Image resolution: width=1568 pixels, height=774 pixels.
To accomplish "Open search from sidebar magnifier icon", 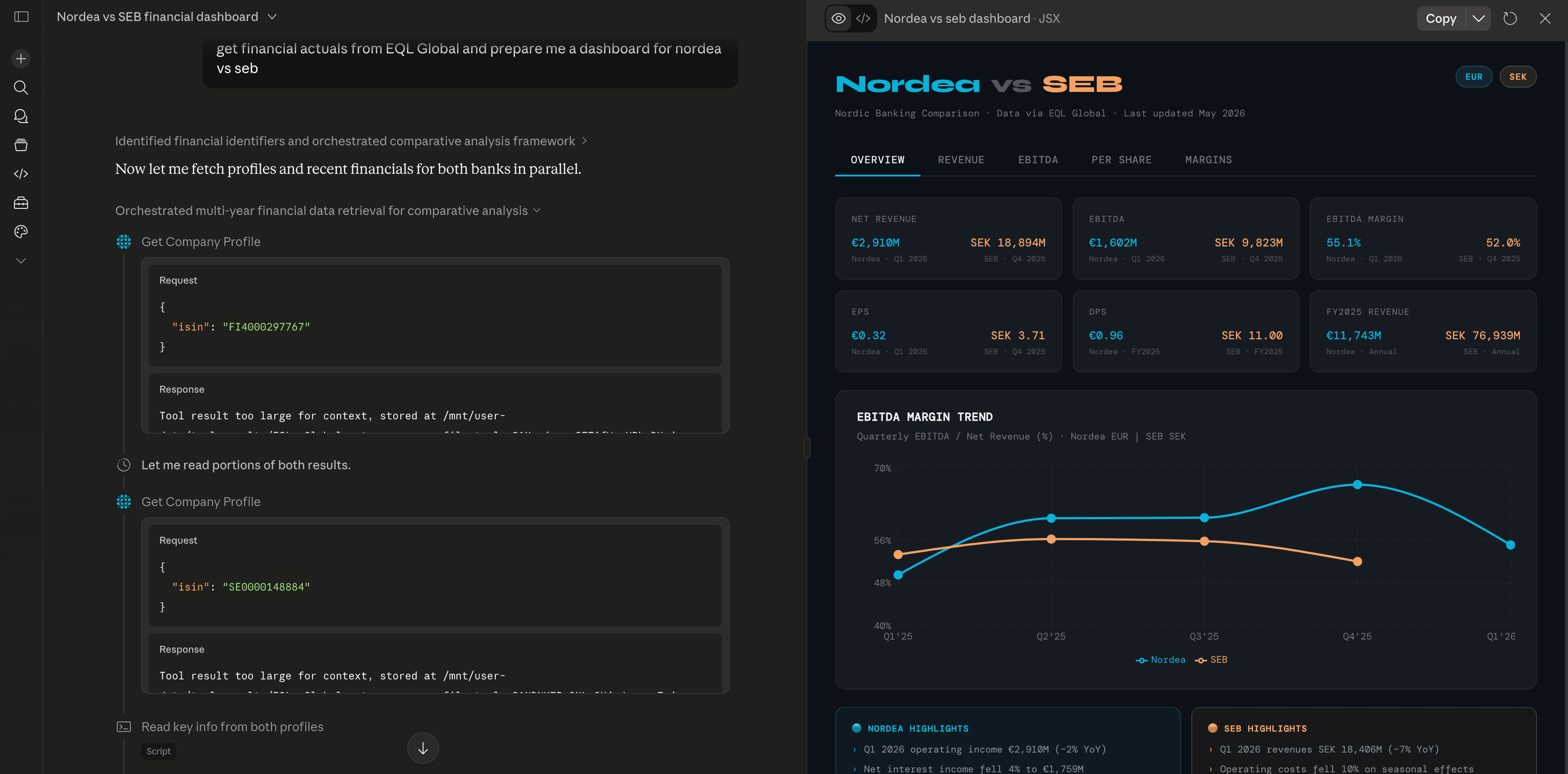I will tap(21, 88).
